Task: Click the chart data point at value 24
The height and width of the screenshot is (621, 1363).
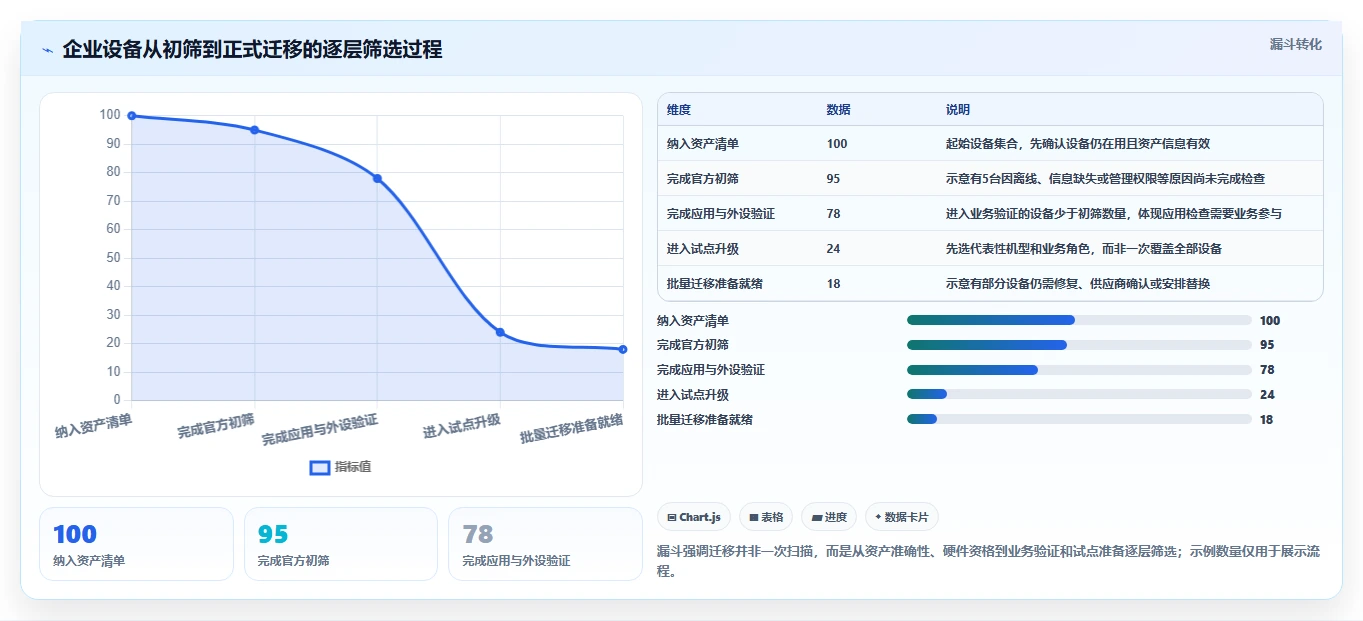Action: (x=500, y=332)
